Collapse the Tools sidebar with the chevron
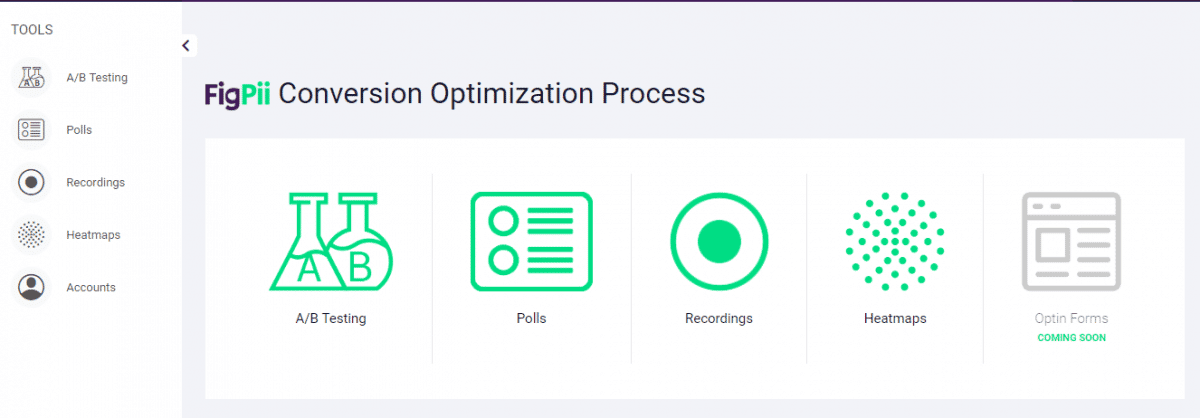Image resolution: width=1200 pixels, height=418 pixels. 186,45
